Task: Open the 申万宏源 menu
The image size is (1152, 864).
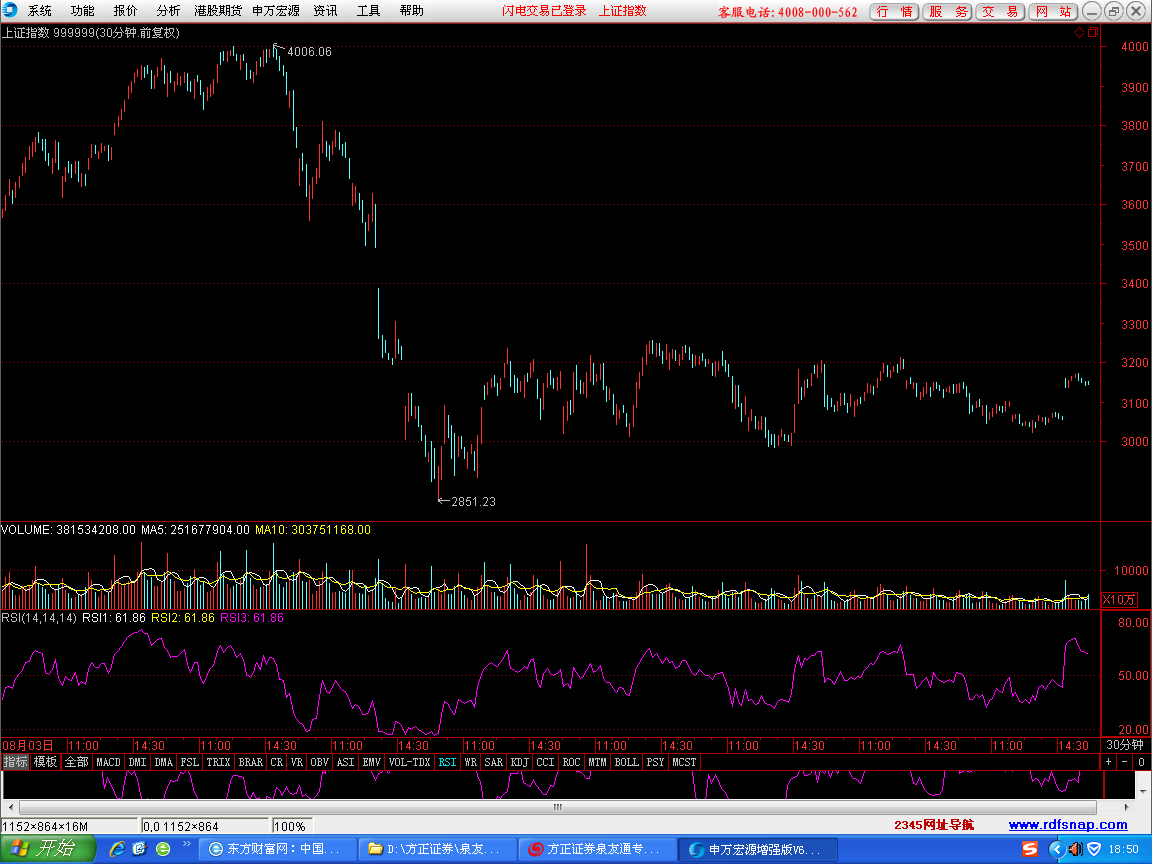Action: (276, 11)
